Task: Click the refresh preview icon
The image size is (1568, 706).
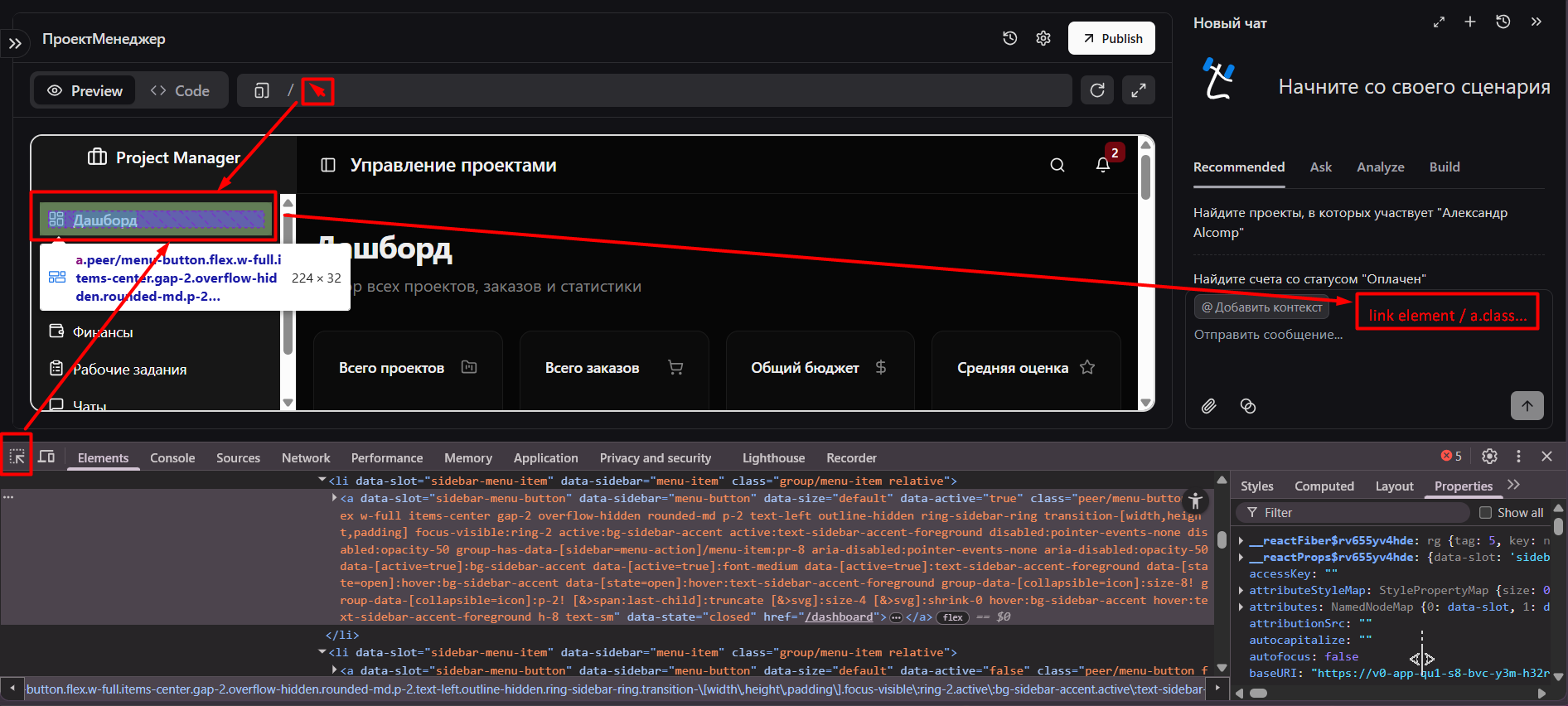Action: tap(1097, 90)
